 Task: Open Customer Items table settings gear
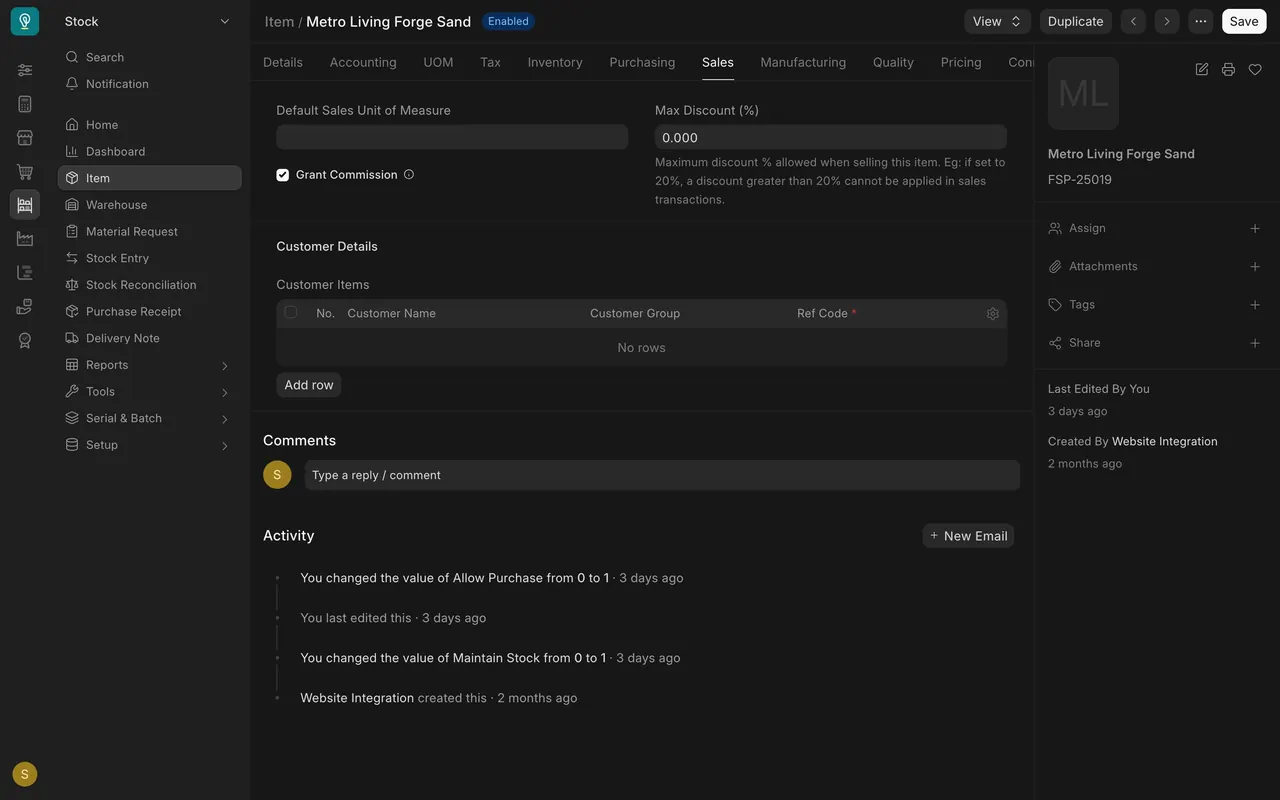coord(993,313)
